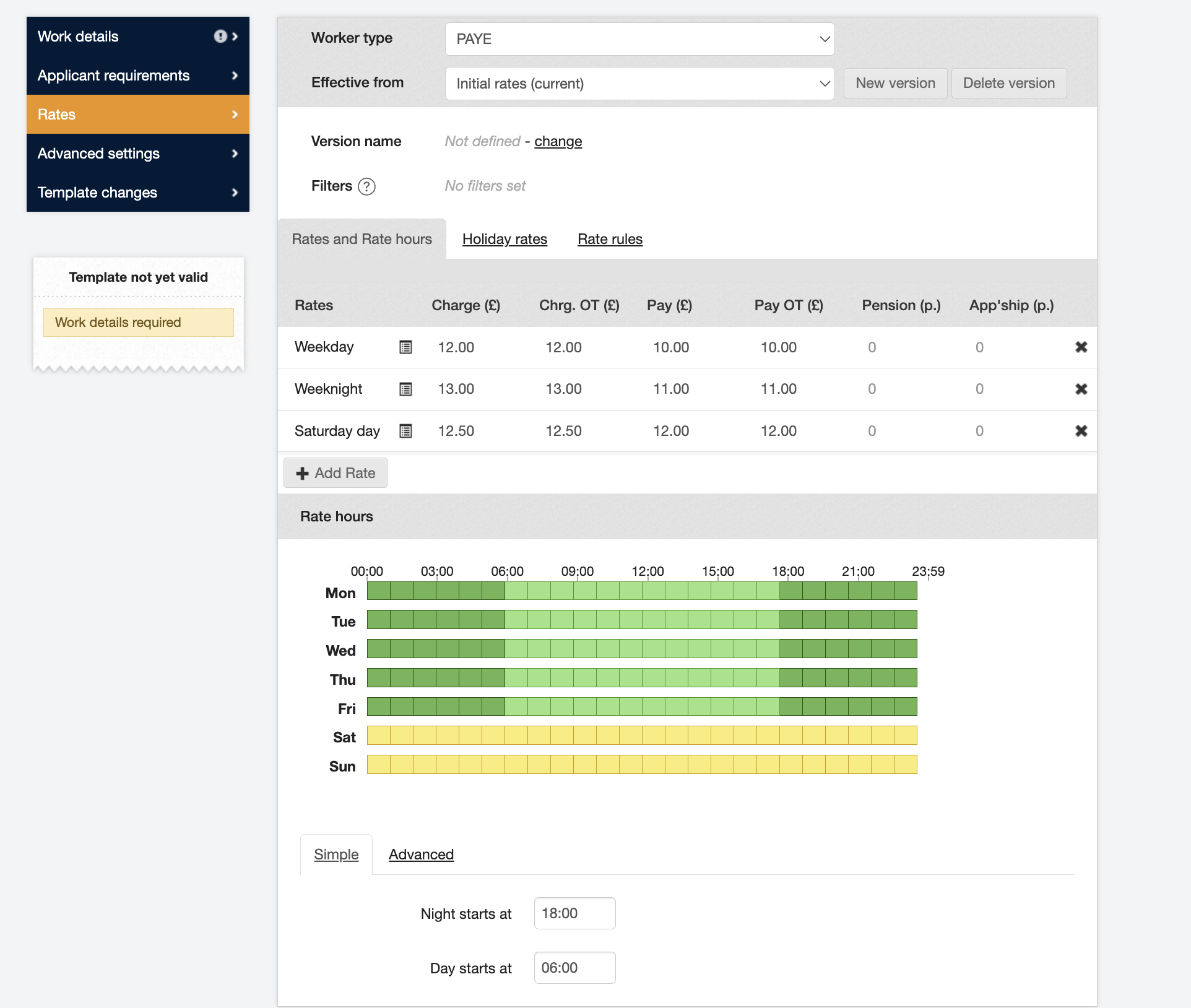The image size is (1191, 1008).
Task: Open Template changes in the sidebar
Action: coord(137,193)
